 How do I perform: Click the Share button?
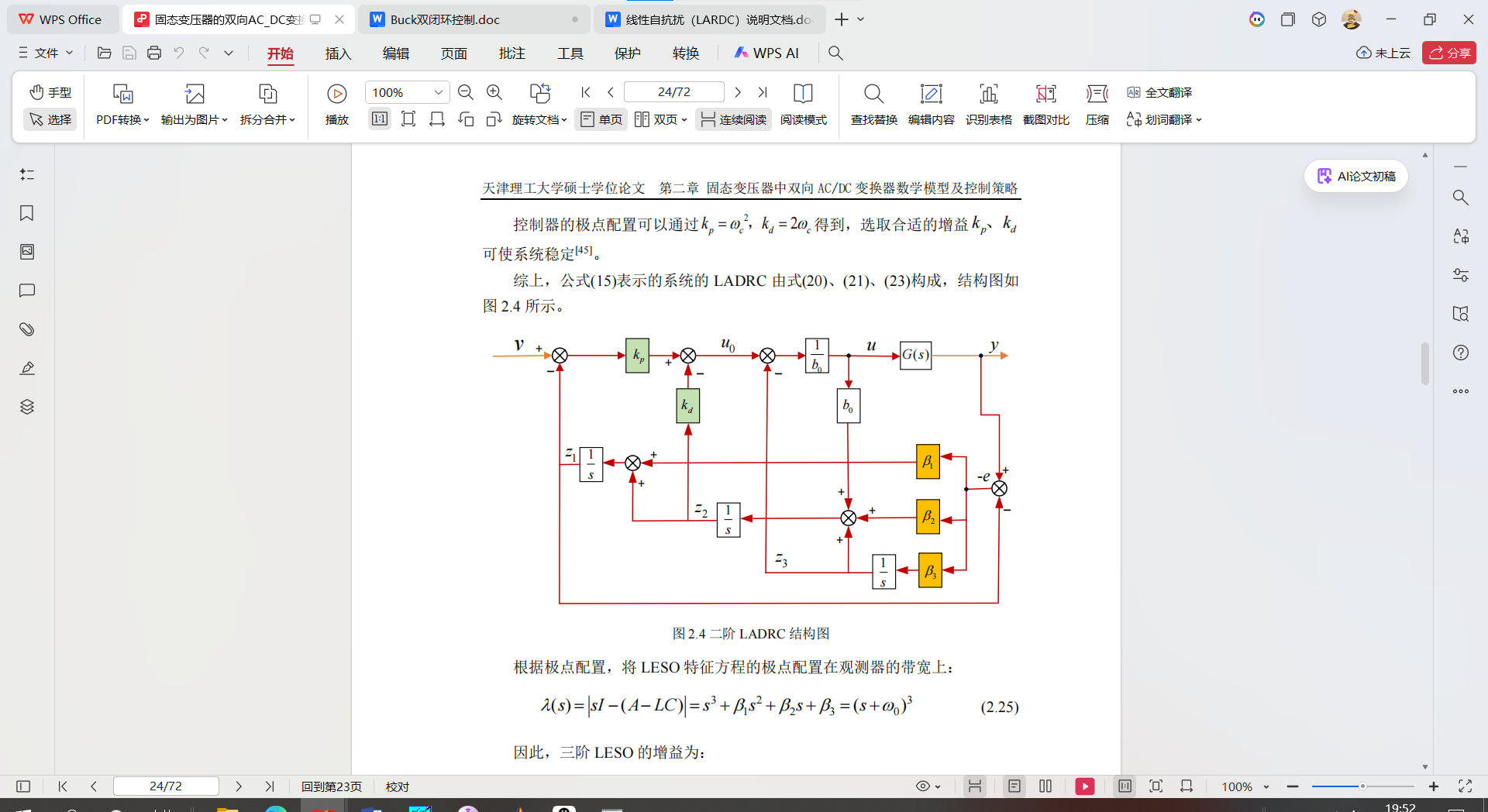pyautogui.click(x=1448, y=53)
